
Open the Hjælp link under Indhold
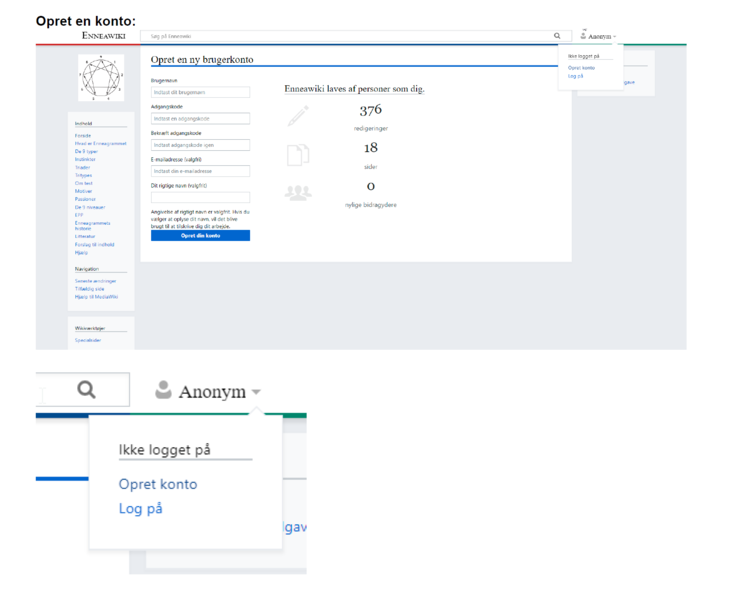click(81, 253)
